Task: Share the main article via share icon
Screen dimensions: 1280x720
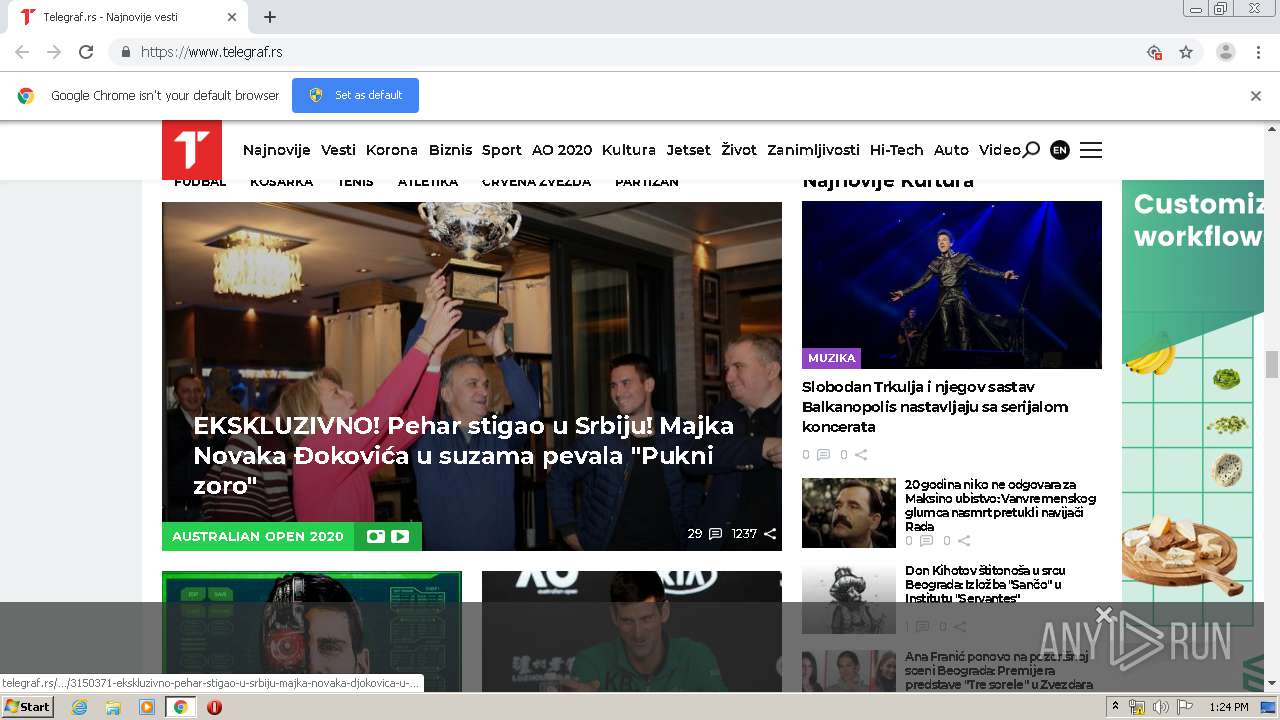Action: (770, 534)
